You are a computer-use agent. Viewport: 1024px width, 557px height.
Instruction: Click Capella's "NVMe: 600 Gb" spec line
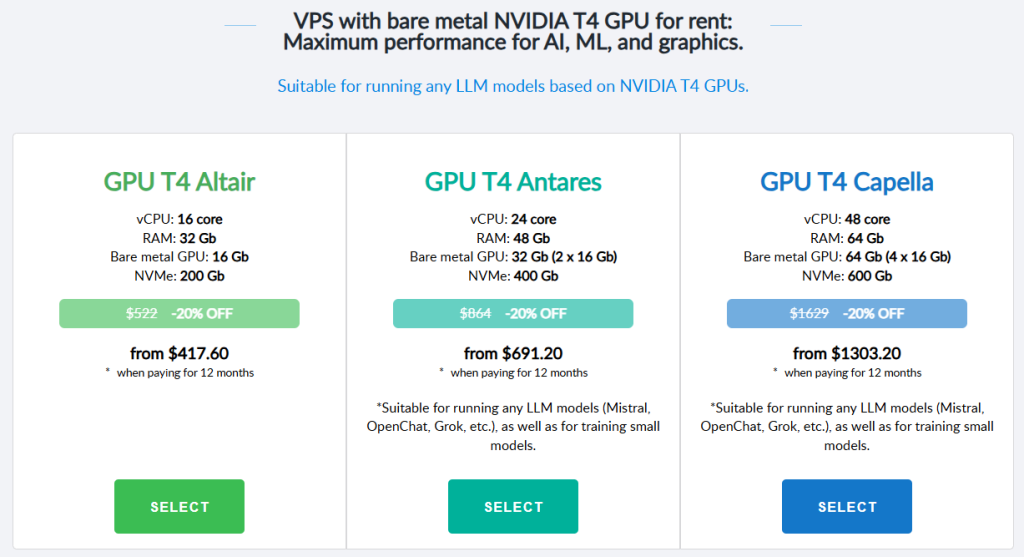tap(847, 276)
